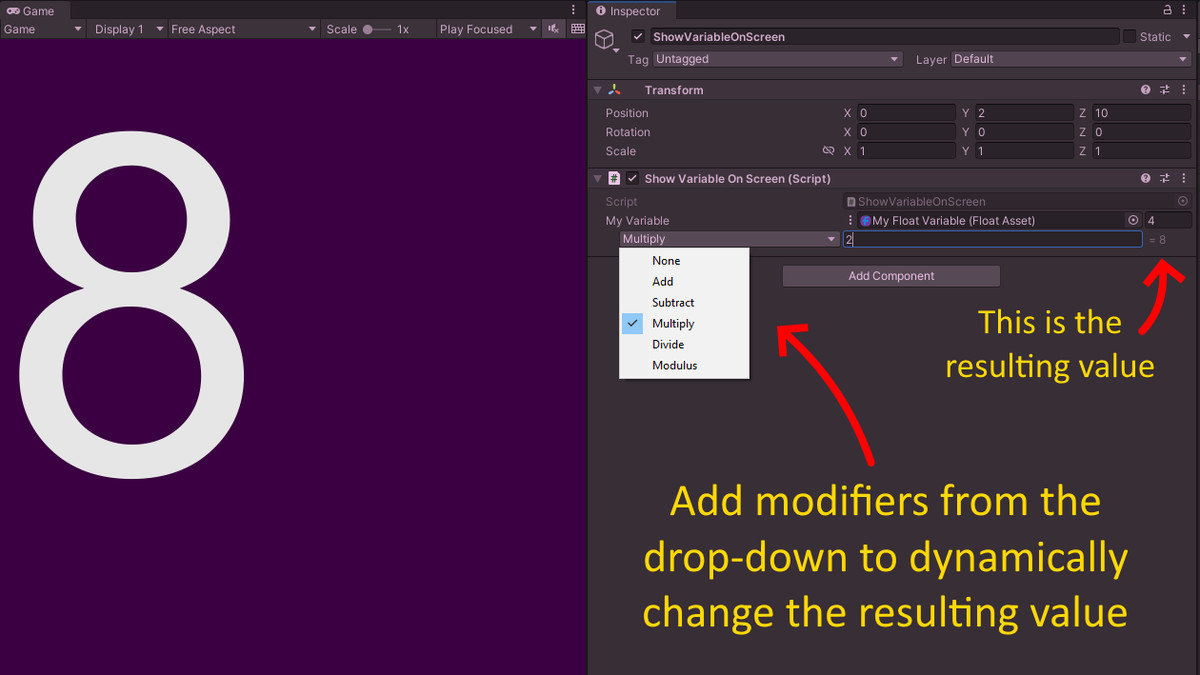Click the modifier value field containing 2
The image size is (1200, 675).
tap(992, 239)
